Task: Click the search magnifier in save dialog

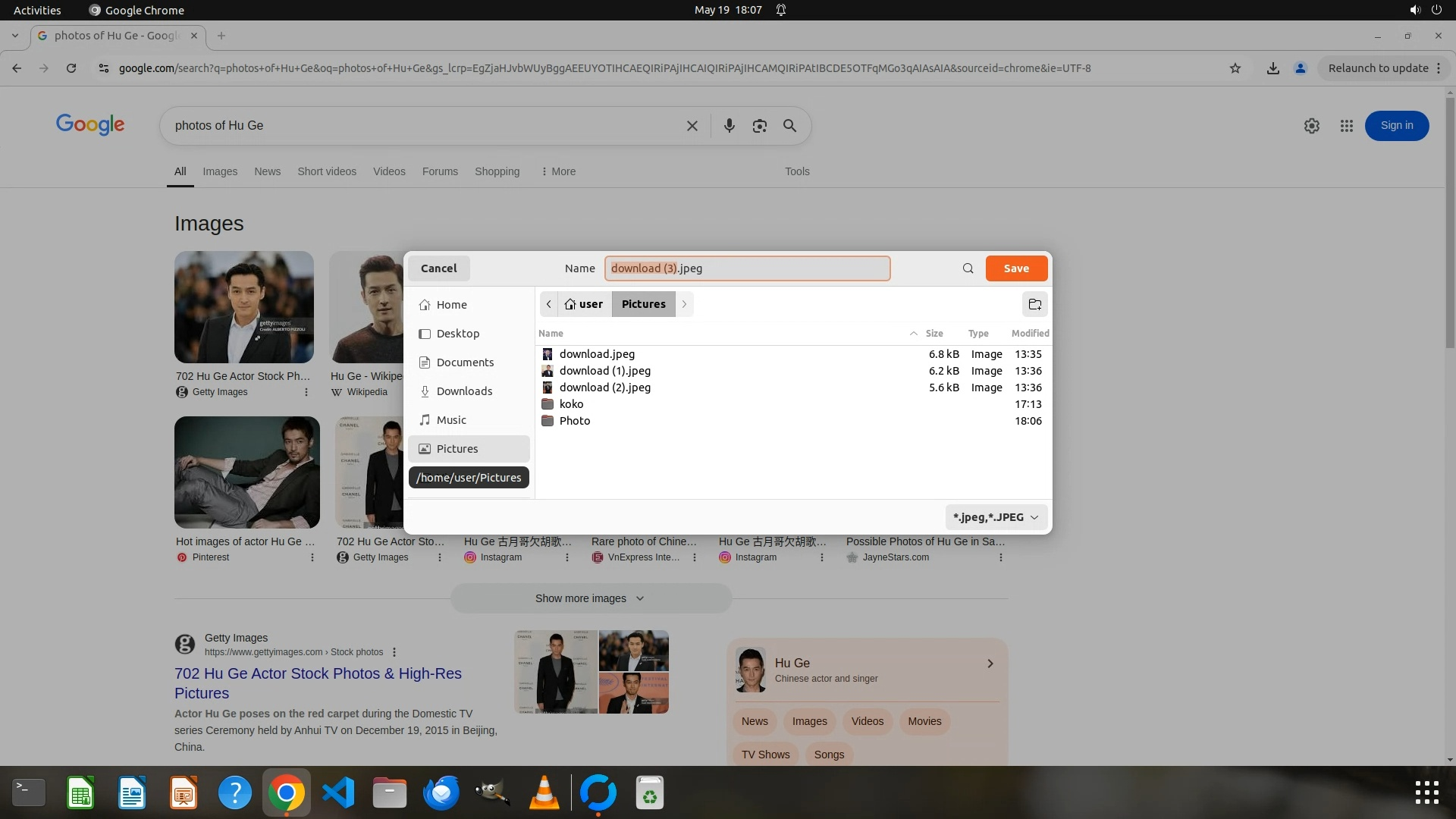Action: 968,268
